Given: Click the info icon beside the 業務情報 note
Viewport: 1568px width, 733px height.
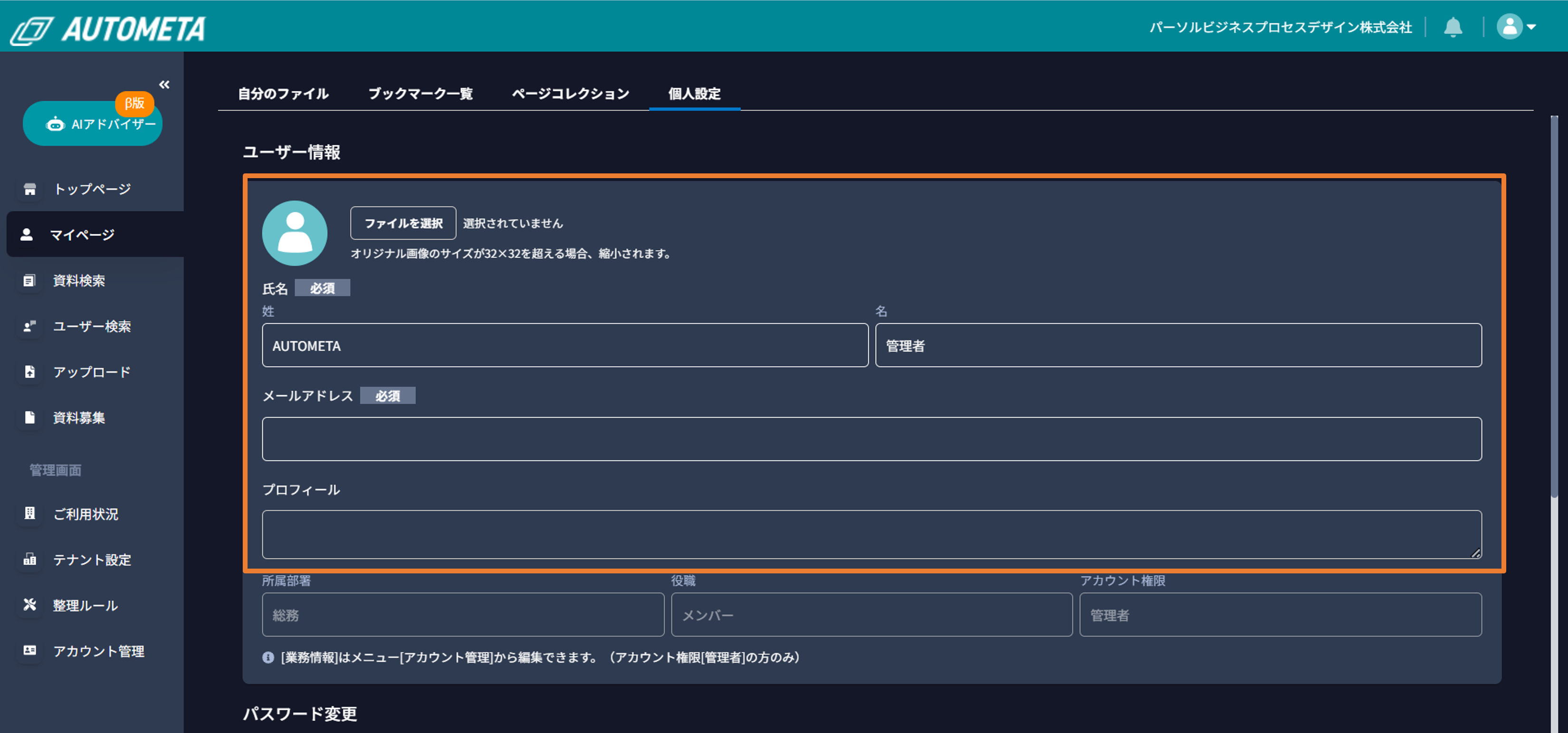Looking at the screenshot, I should pos(268,657).
